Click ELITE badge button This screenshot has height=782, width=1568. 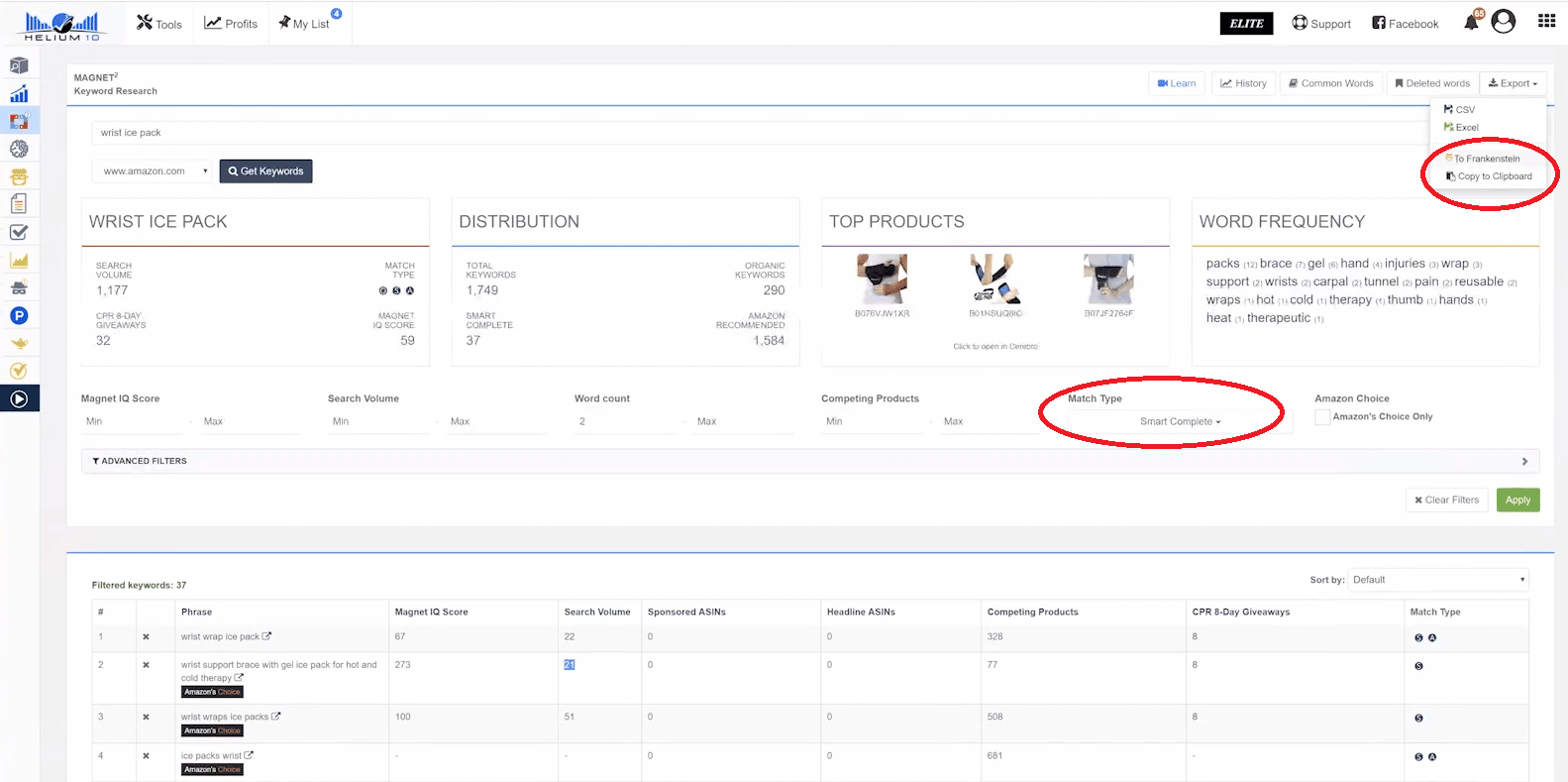coord(1246,23)
